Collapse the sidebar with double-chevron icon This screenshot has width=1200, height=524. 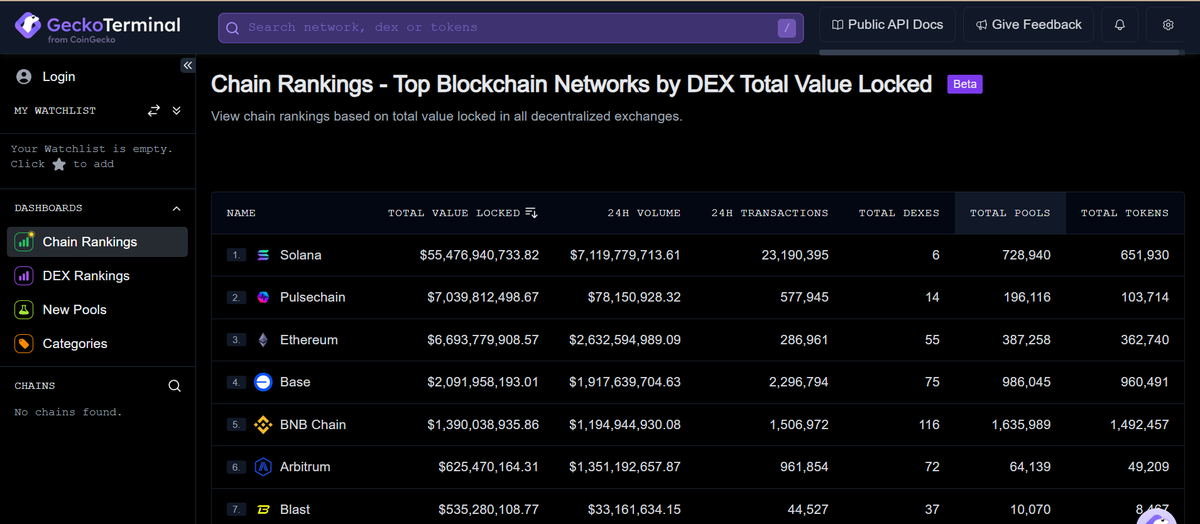point(187,65)
